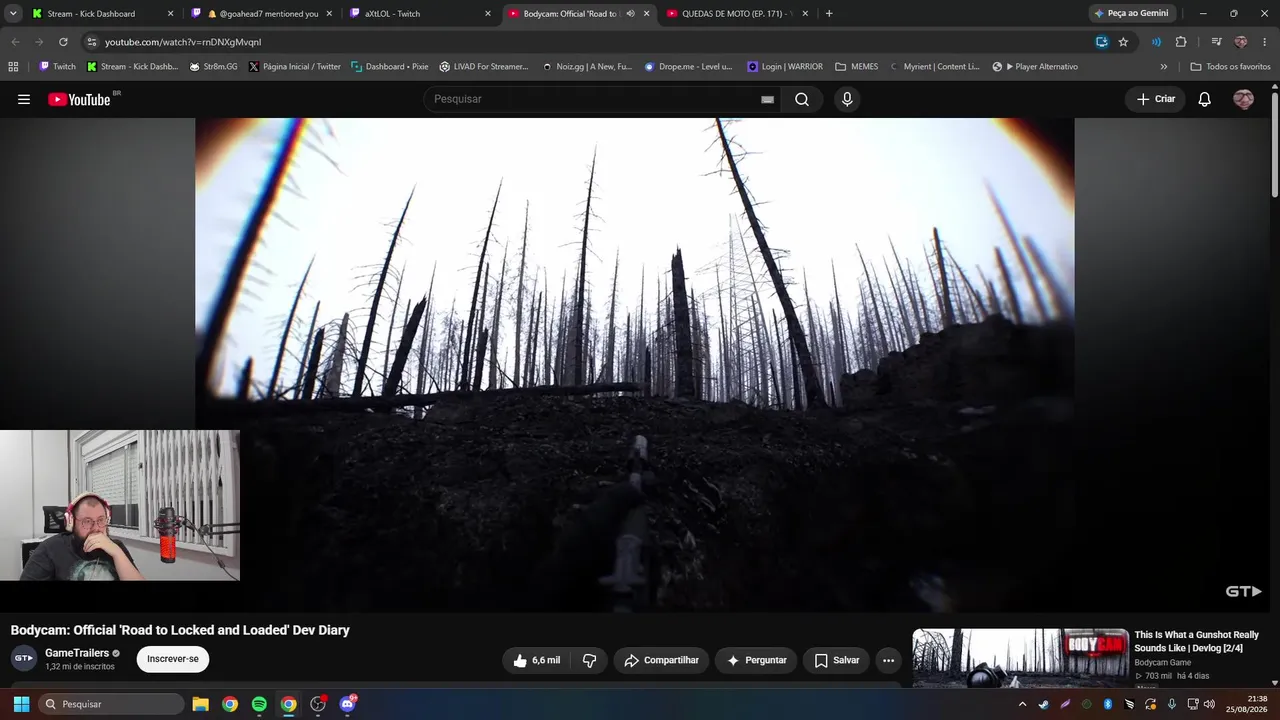Click the Chrome address bar URL
Image resolution: width=1280 pixels, height=720 pixels.
coord(183,42)
